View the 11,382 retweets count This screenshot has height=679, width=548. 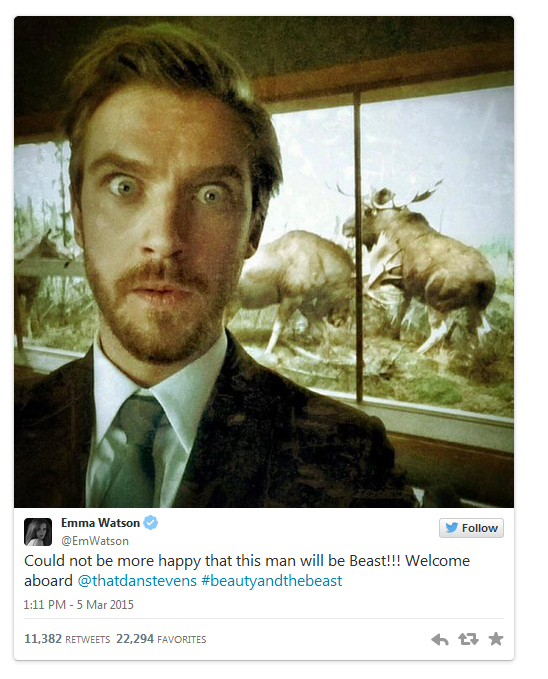(x=43, y=639)
